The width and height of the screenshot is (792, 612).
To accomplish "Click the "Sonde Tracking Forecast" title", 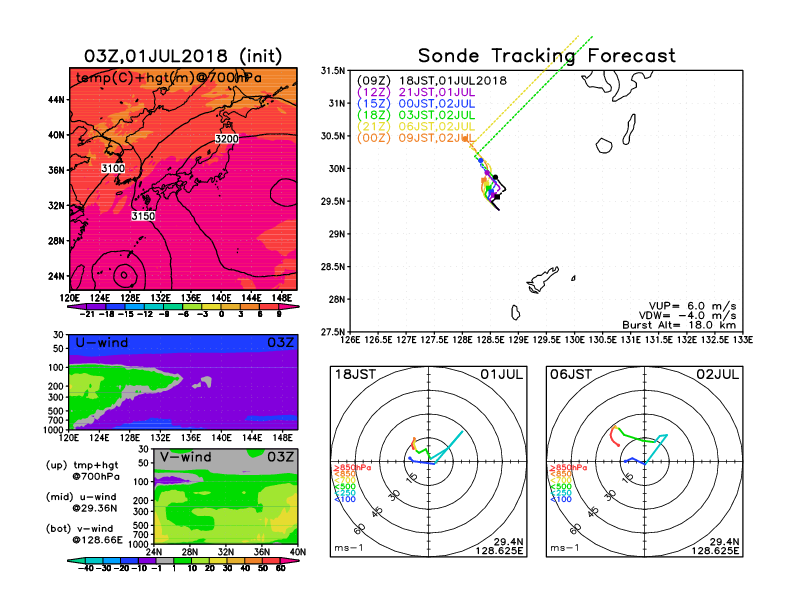I will click(x=547, y=56).
